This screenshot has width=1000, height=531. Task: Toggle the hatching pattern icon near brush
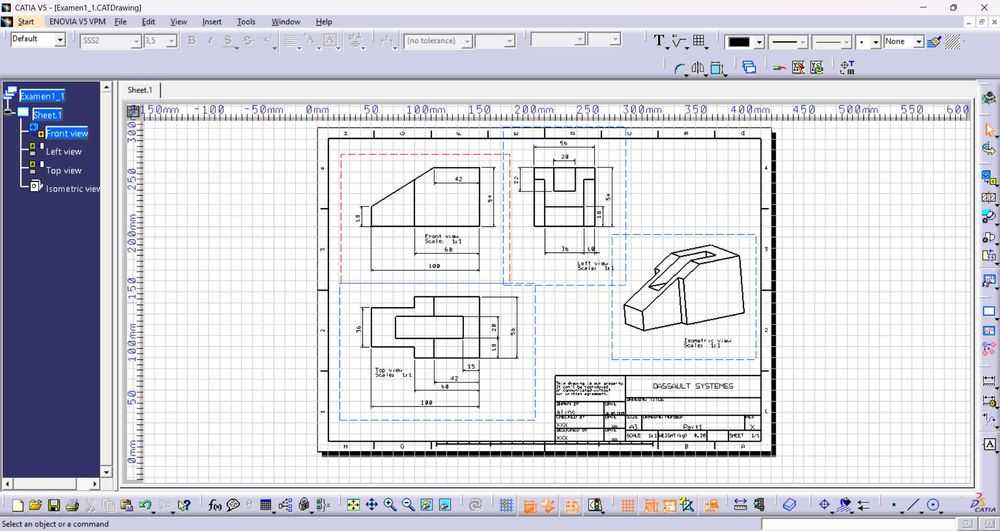953,41
